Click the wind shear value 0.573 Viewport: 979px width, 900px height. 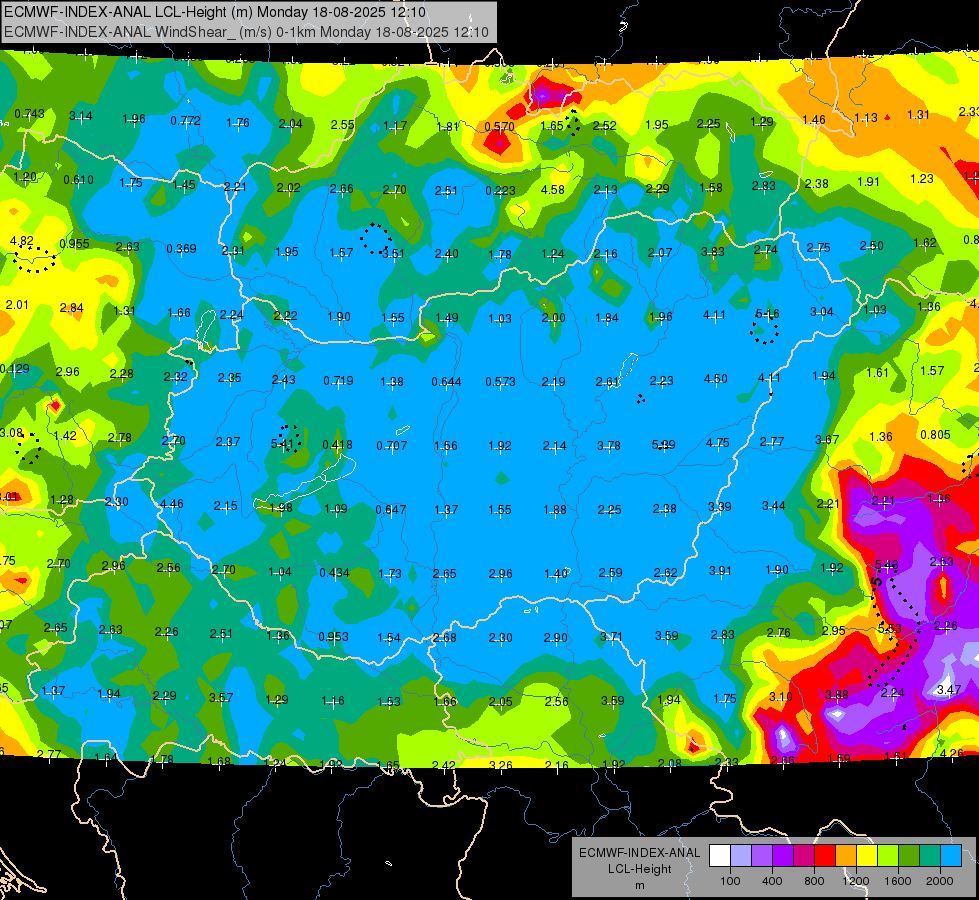(x=500, y=381)
